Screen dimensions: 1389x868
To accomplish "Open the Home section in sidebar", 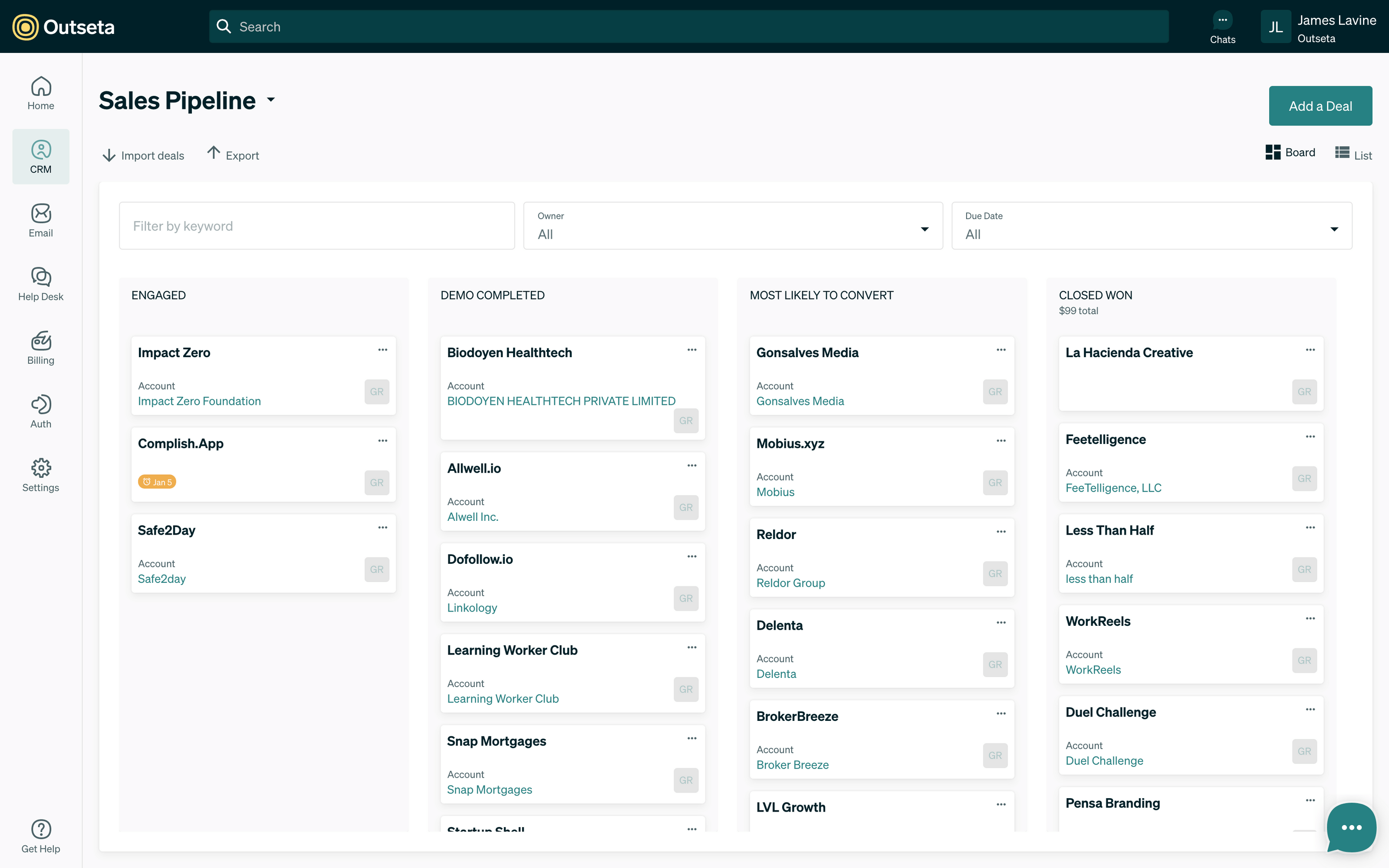I will click(41, 94).
